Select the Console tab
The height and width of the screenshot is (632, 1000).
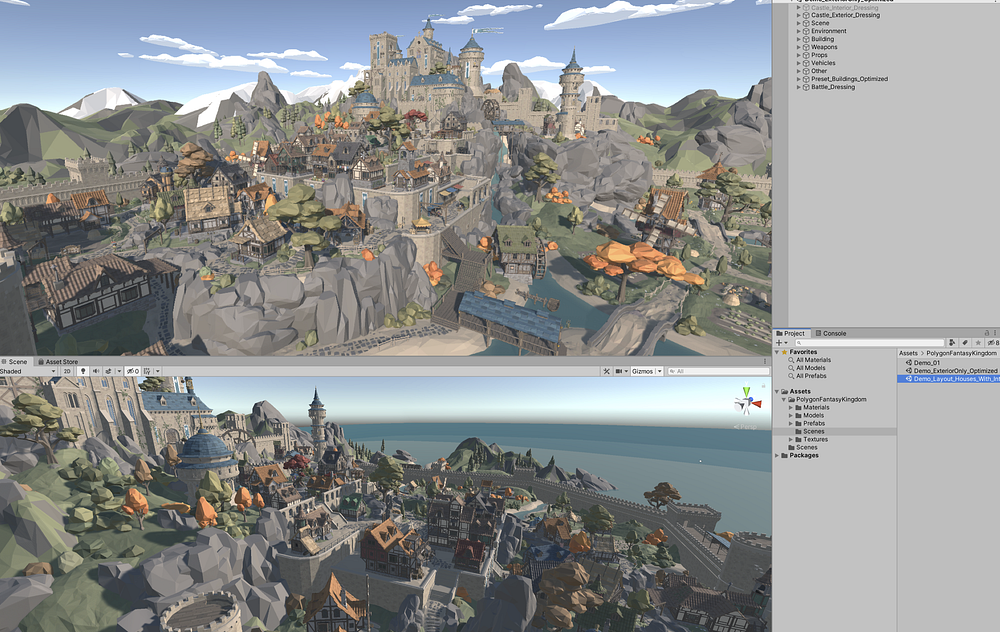click(830, 334)
